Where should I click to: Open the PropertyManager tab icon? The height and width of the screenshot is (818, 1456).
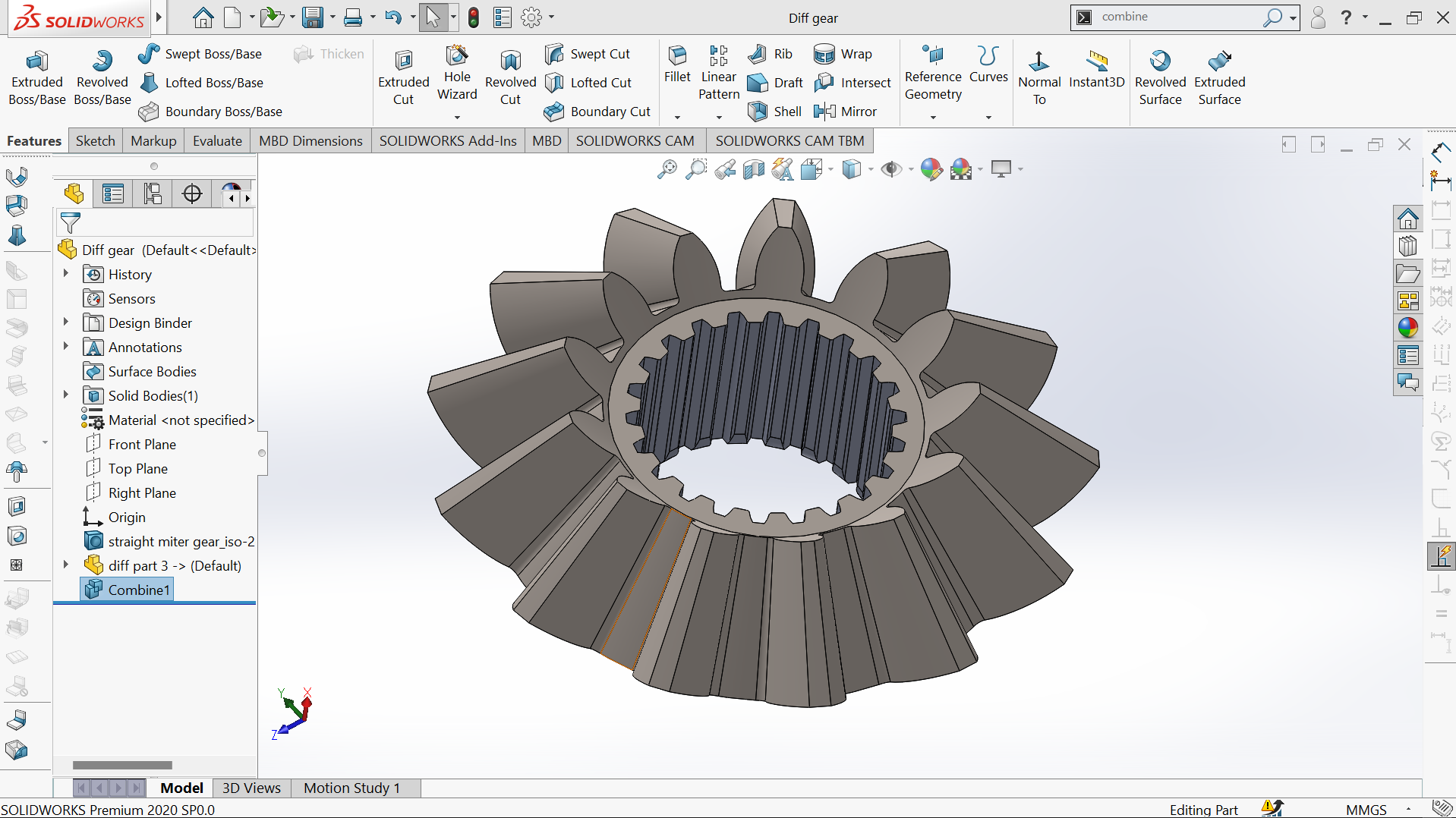click(x=113, y=194)
